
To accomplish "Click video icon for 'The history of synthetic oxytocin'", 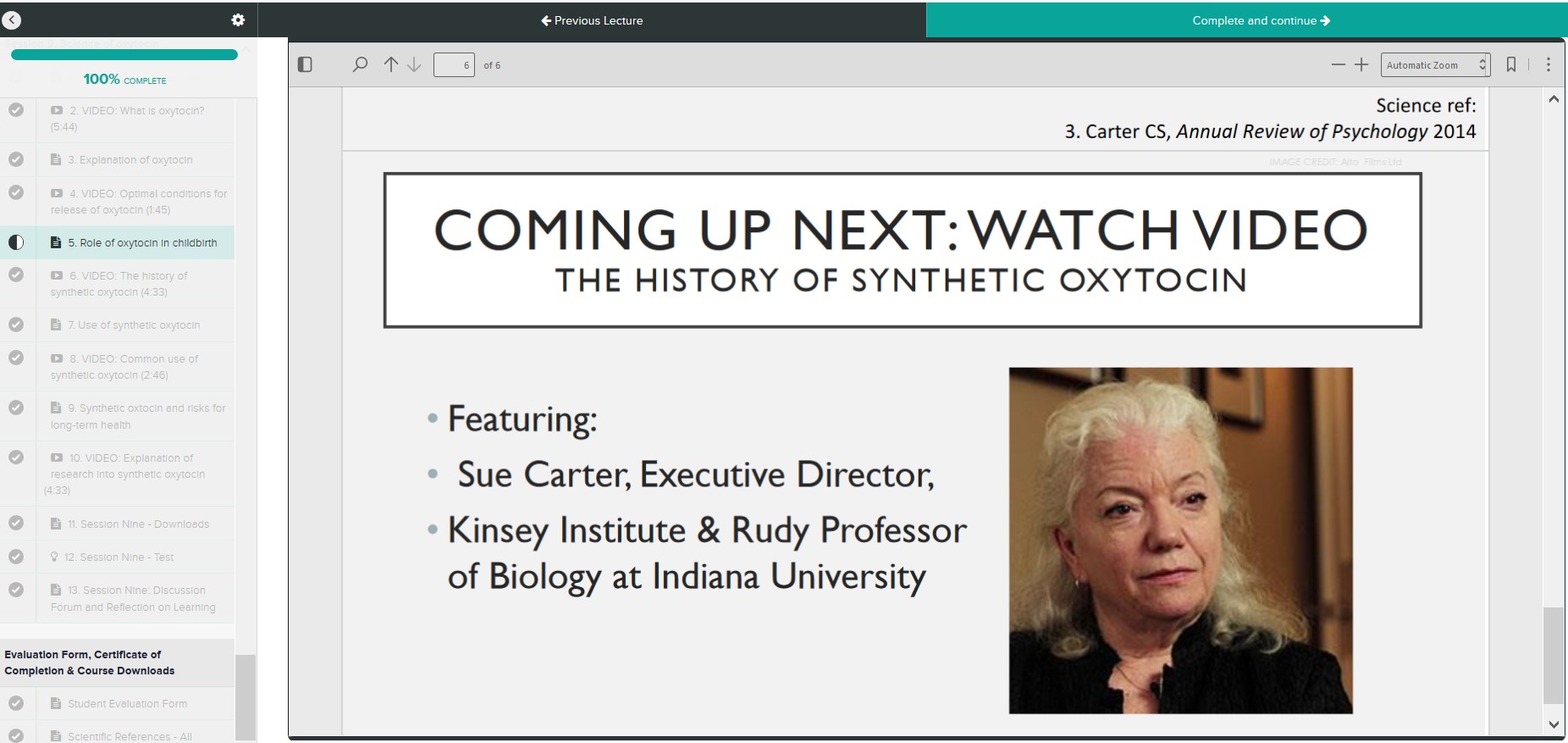I will click(57, 275).
